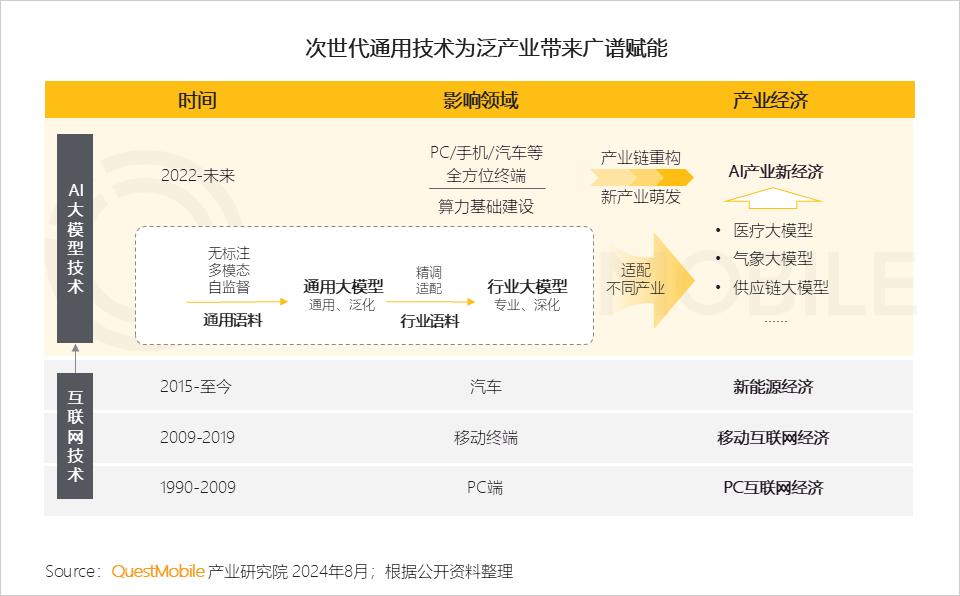Screen dimensions: 960x596
Task: Click the 通用大模型 bold label
Action: (x=343, y=286)
